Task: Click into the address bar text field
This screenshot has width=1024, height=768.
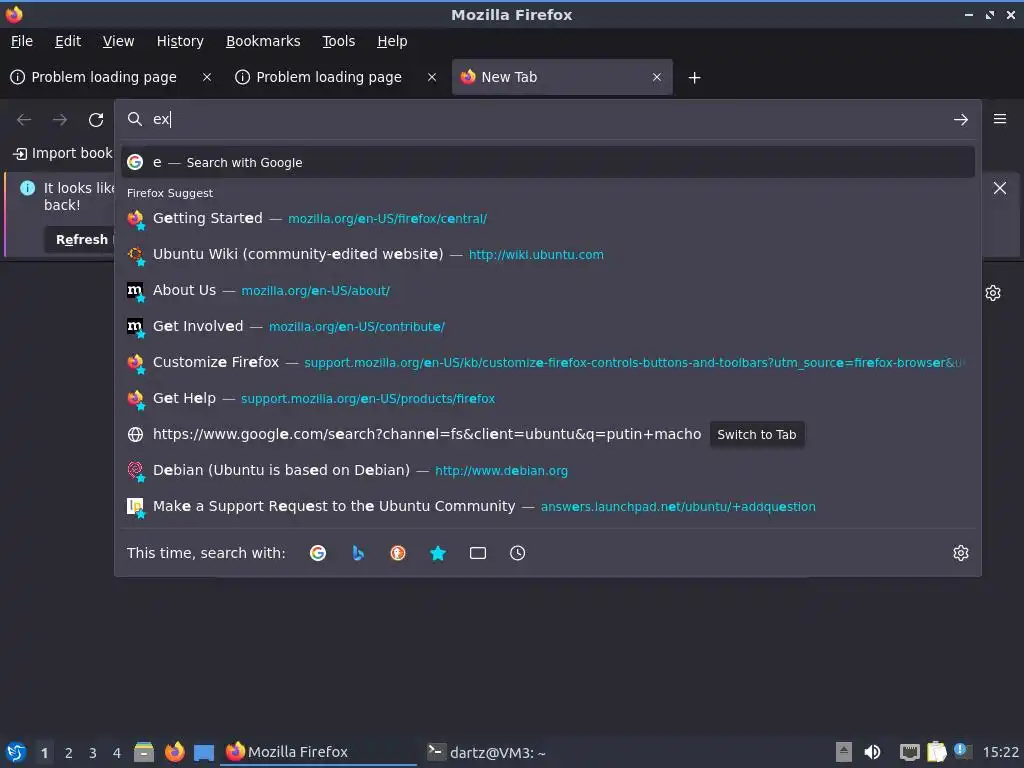Action: pos(549,119)
